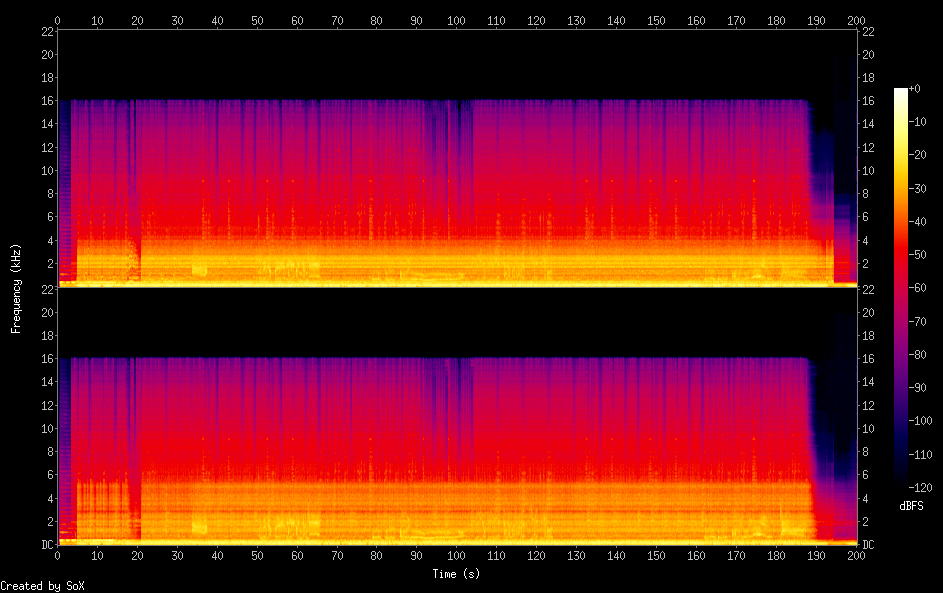Click the "100" tick on top time axis
943x593 pixels.
456,21
